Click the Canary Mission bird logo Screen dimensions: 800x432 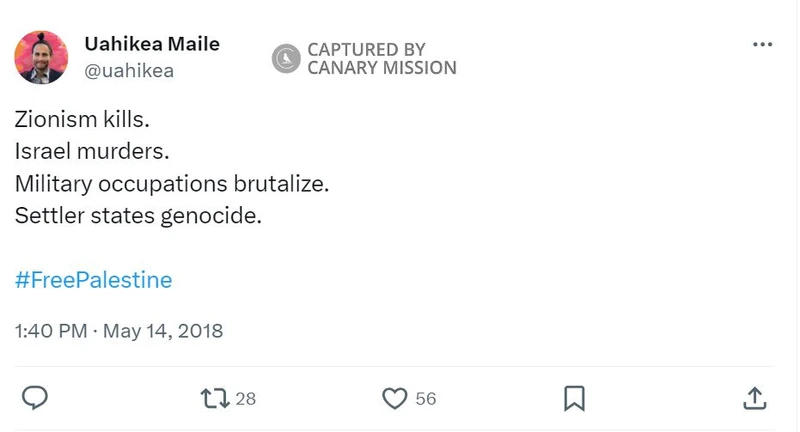[x=287, y=58]
